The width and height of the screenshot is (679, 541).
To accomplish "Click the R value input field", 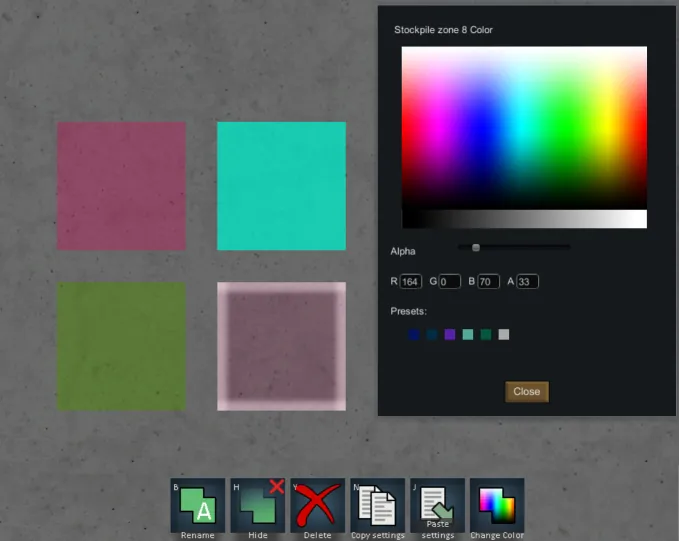I will 411,282.
